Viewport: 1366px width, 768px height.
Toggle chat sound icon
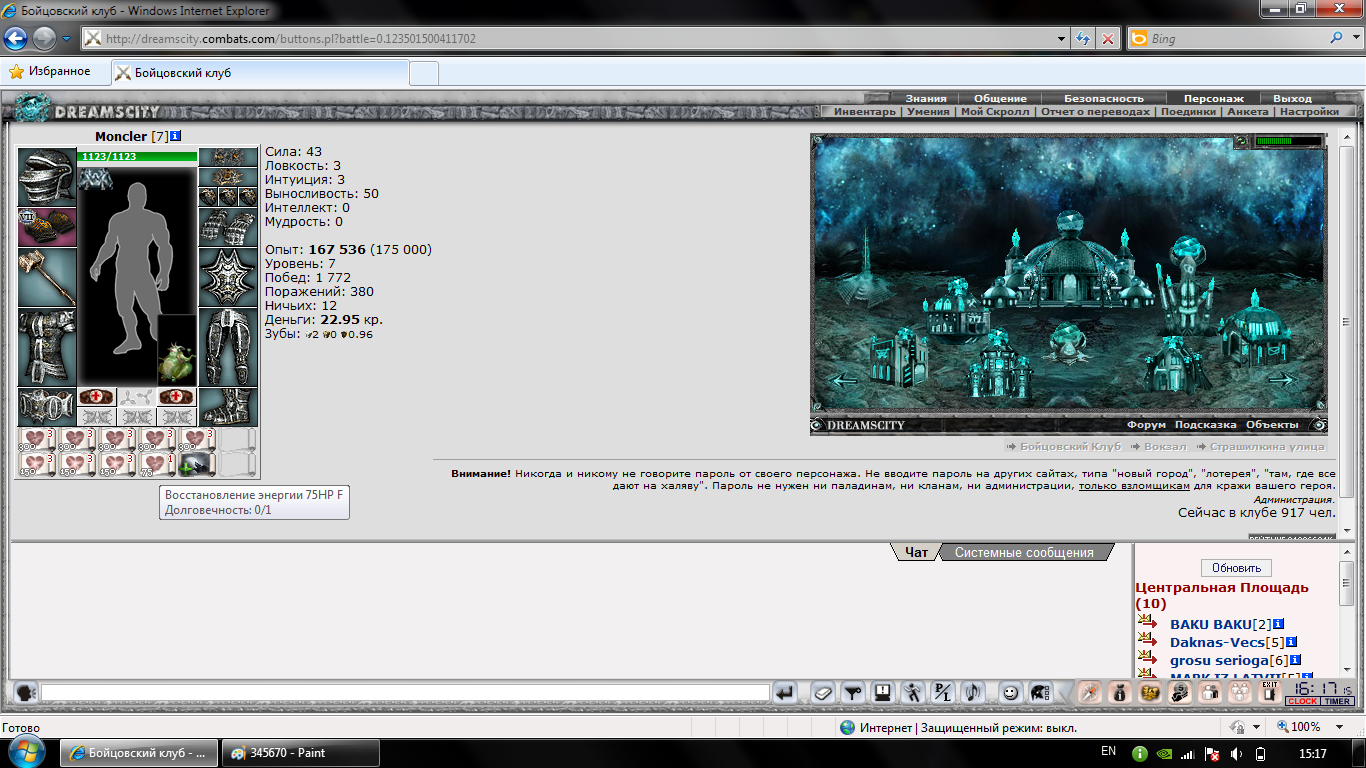pos(972,692)
